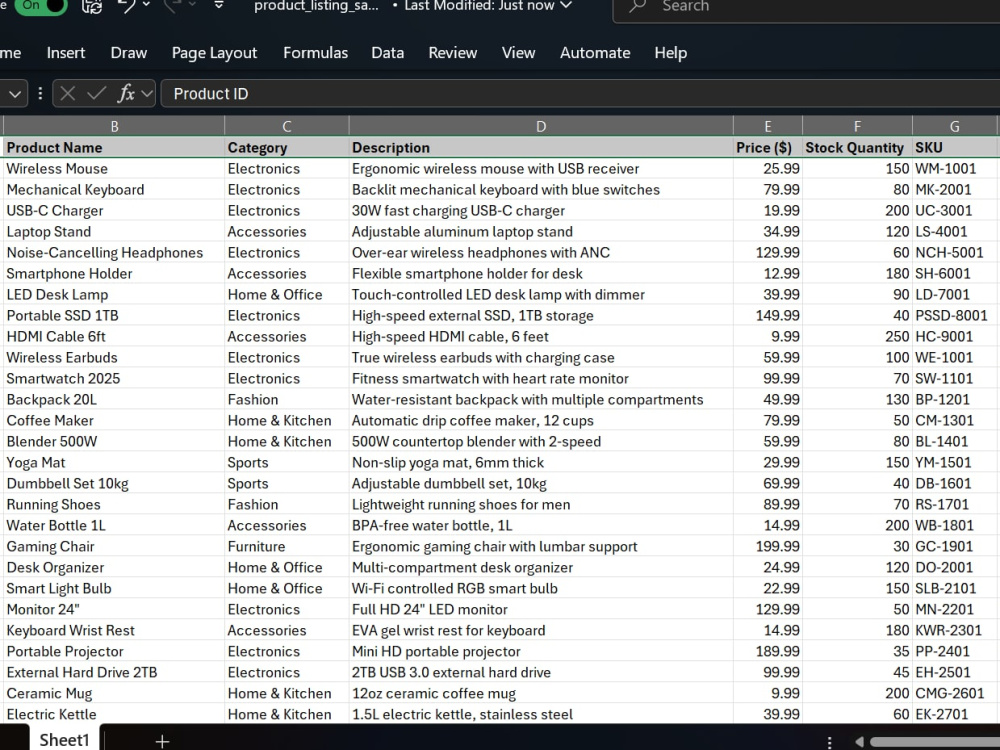Viewport: 1000px width, 750px height.
Task: Click the Undo arrow icon
Action: 127,6
